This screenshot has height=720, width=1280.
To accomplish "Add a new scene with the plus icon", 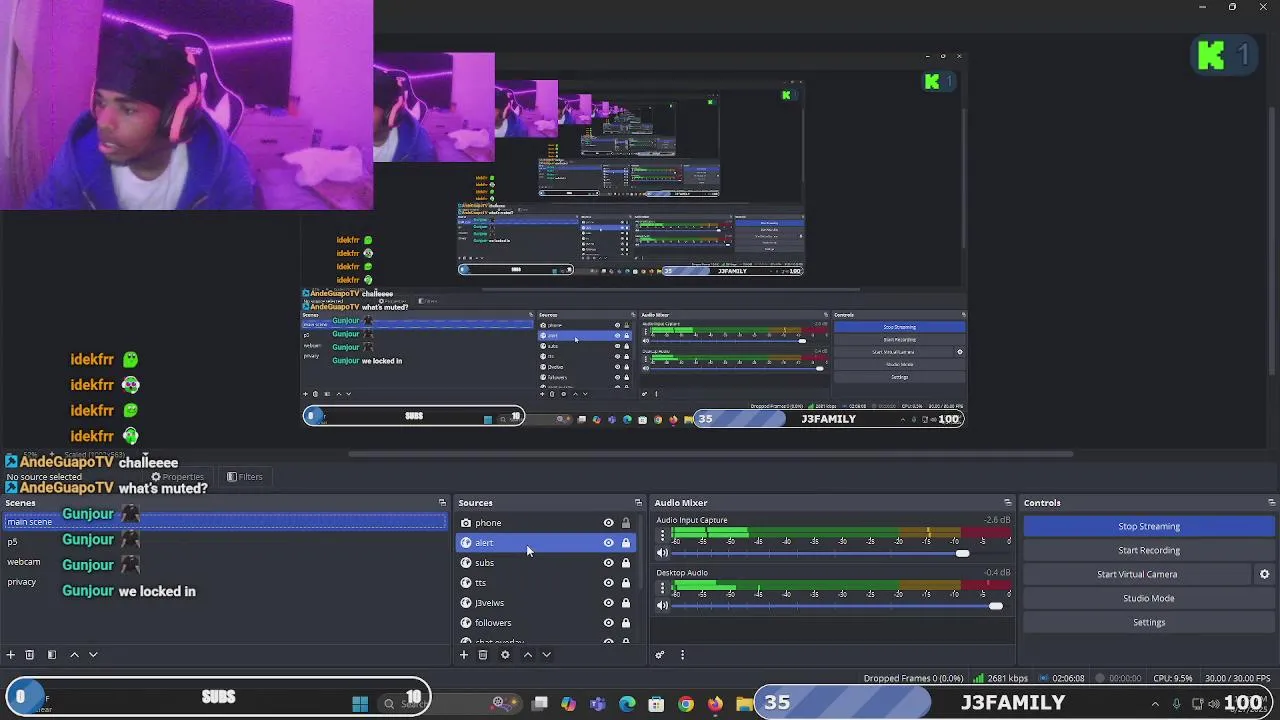I will point(10,655).
